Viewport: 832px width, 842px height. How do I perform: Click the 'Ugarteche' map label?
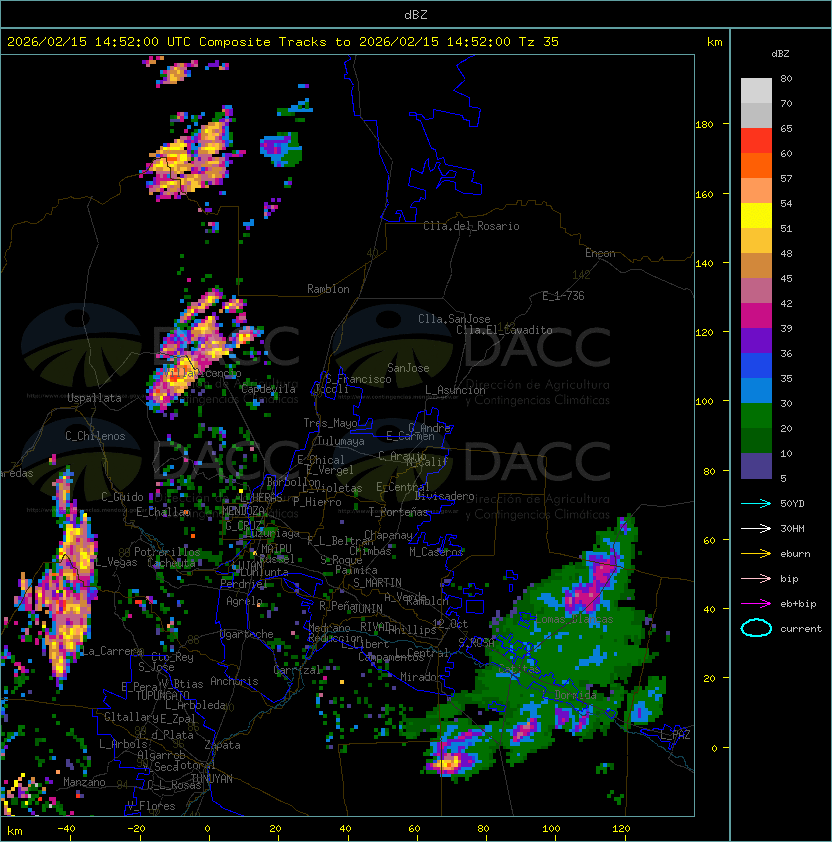(247, 634)
